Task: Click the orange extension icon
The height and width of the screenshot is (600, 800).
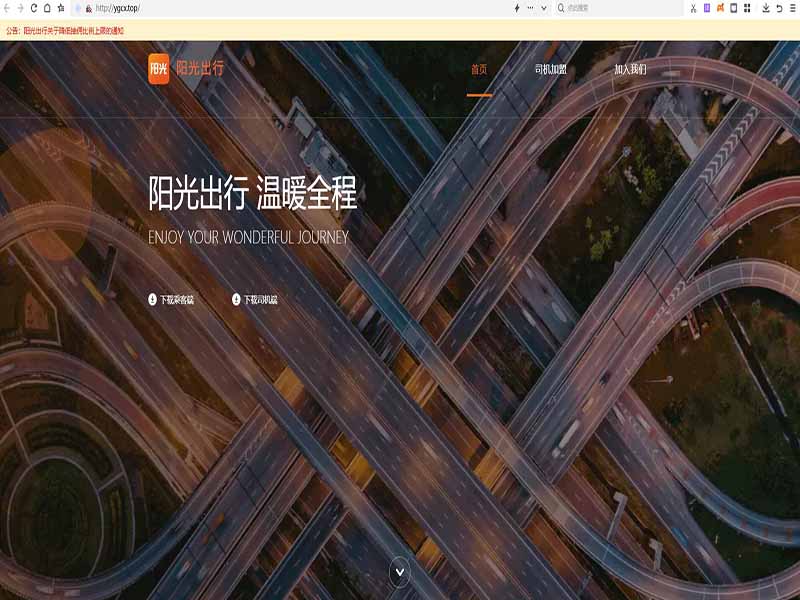Action: tap(720, 8)
